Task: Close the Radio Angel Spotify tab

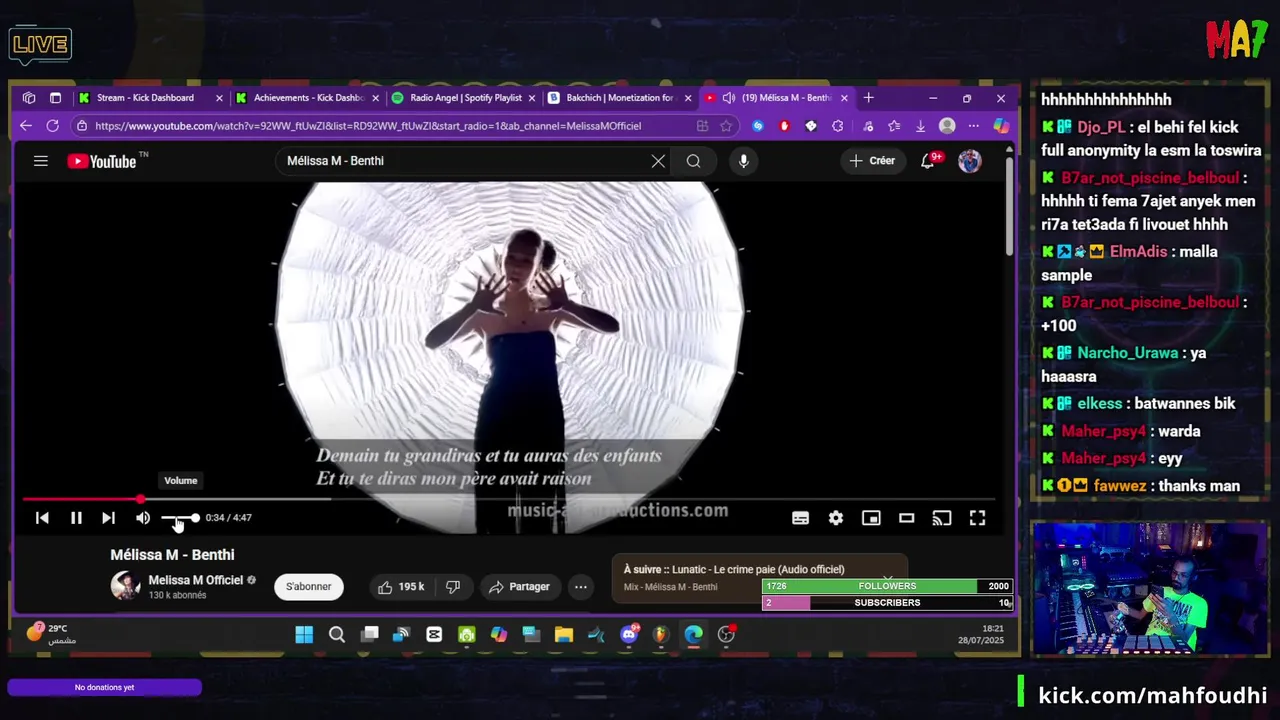Action: tap(531, 98)
